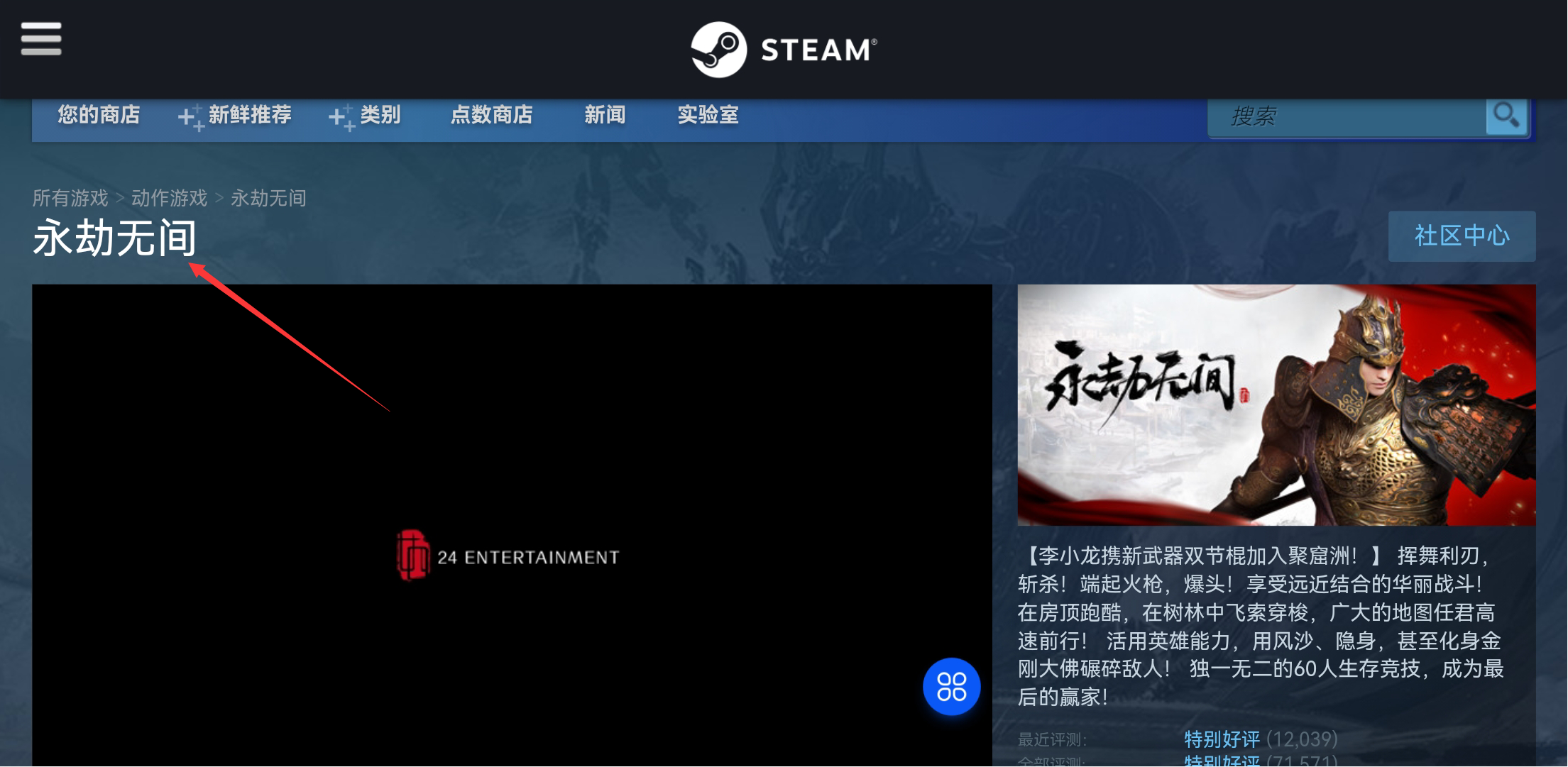Select the 永劫无间 page title
The width and height of the screenshot is (1568, 767).
(114, 238)
